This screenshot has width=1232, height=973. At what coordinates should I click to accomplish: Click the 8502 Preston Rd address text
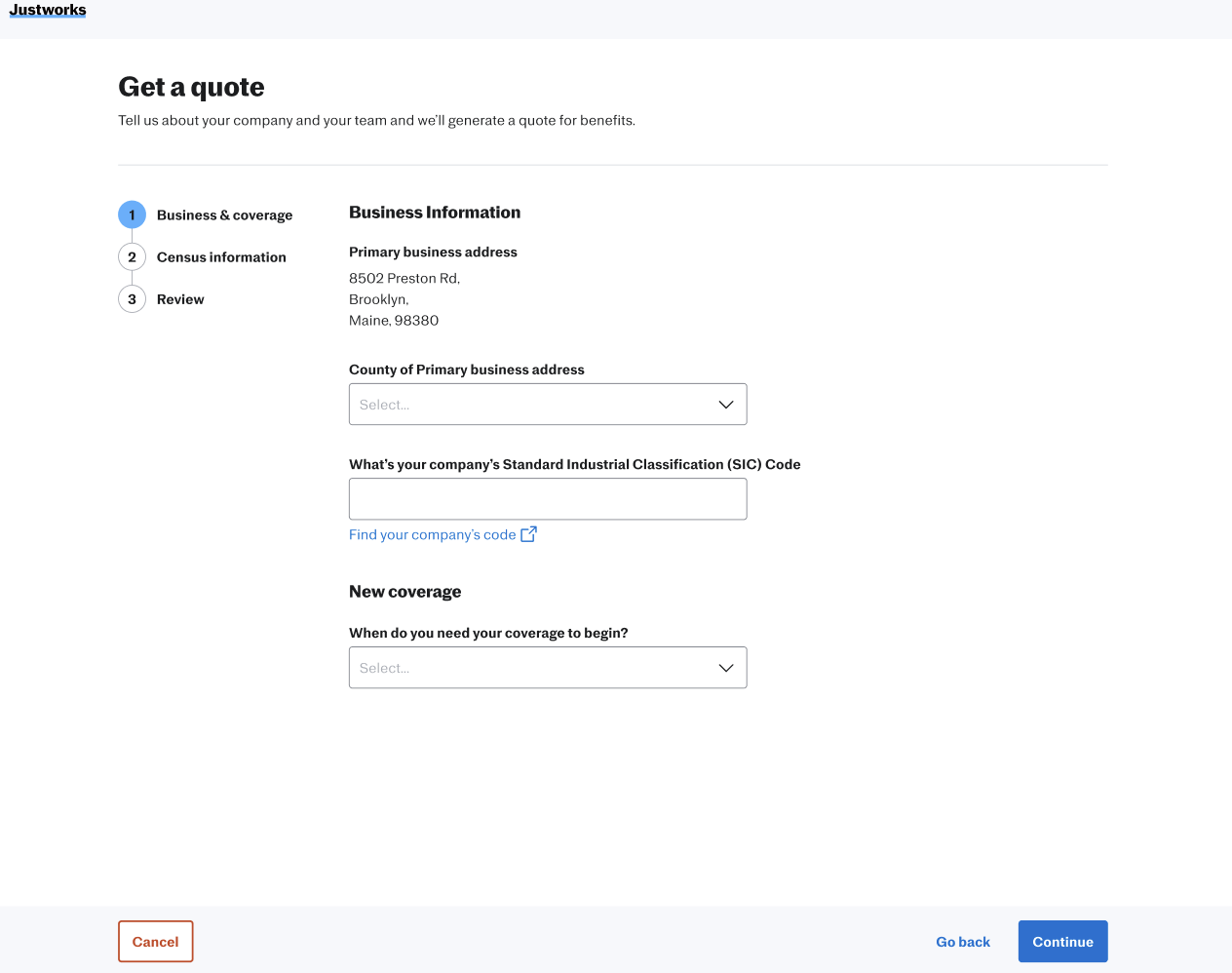tap(404, 279)
